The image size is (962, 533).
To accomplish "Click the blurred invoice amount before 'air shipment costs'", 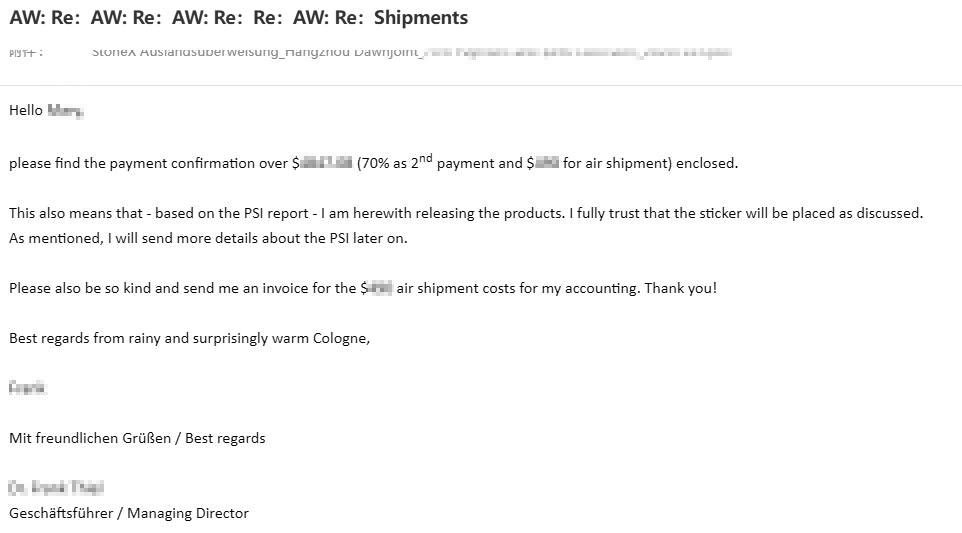I will (380, 288).
